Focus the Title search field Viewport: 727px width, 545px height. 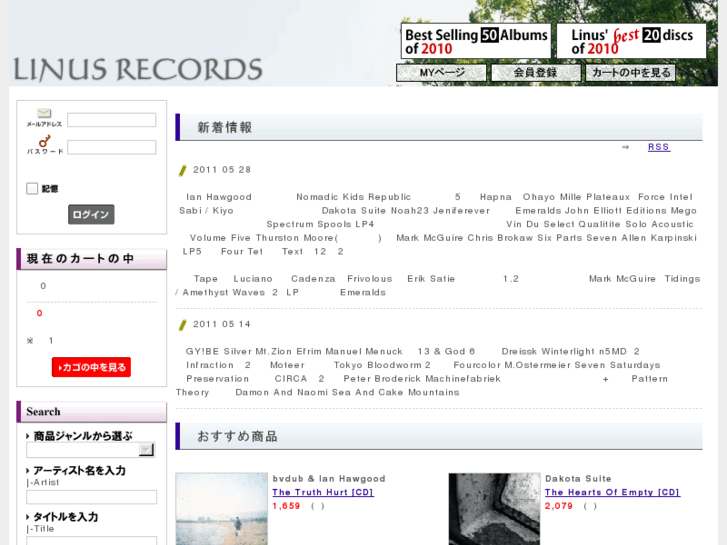coord(91,541)
